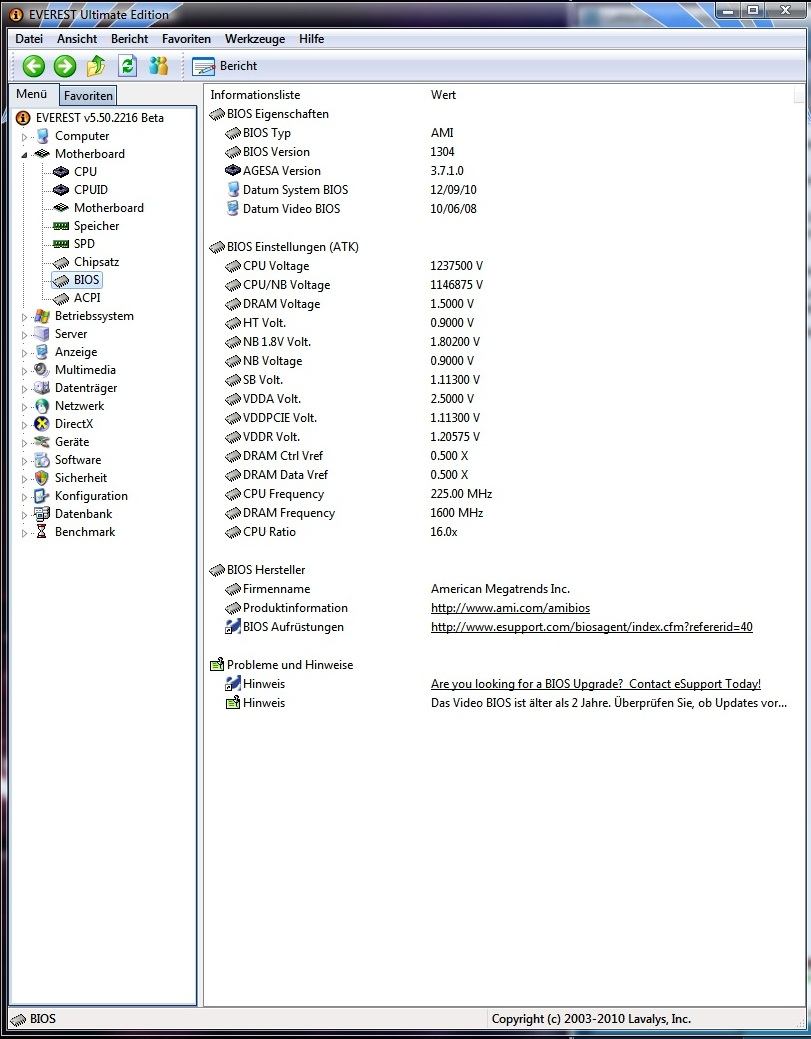Click the green Back arrow toolbar icon
811x1039 pixels.
click(34, 66)
